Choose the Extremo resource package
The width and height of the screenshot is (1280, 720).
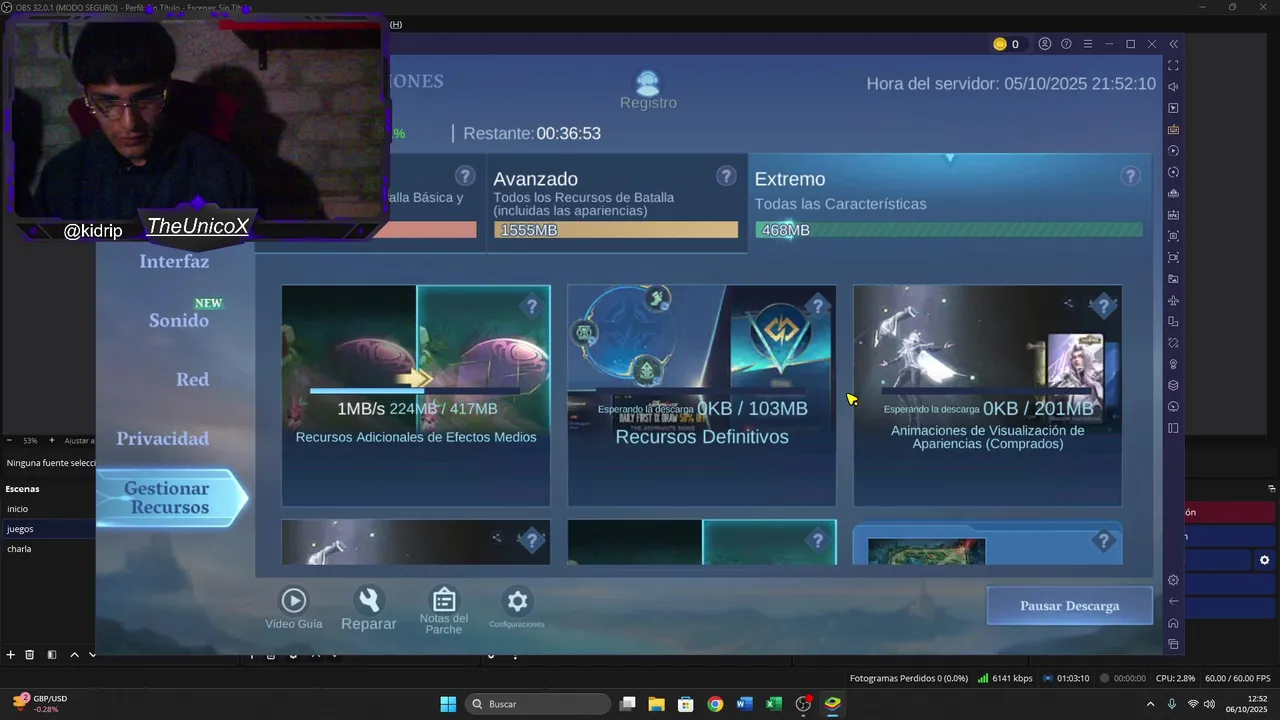(948, 204)
